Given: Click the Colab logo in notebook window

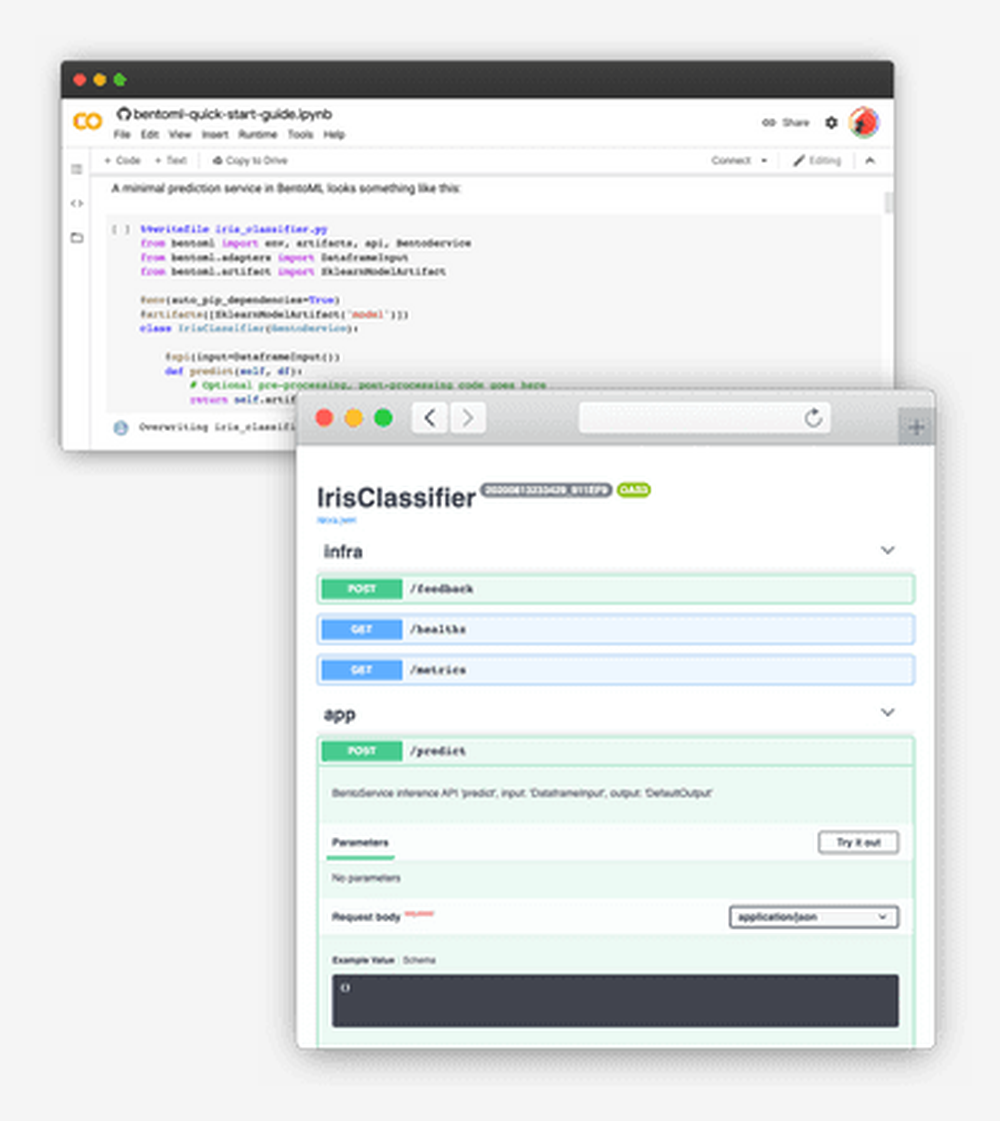Looking at the screenshot, I should (87, 121).
